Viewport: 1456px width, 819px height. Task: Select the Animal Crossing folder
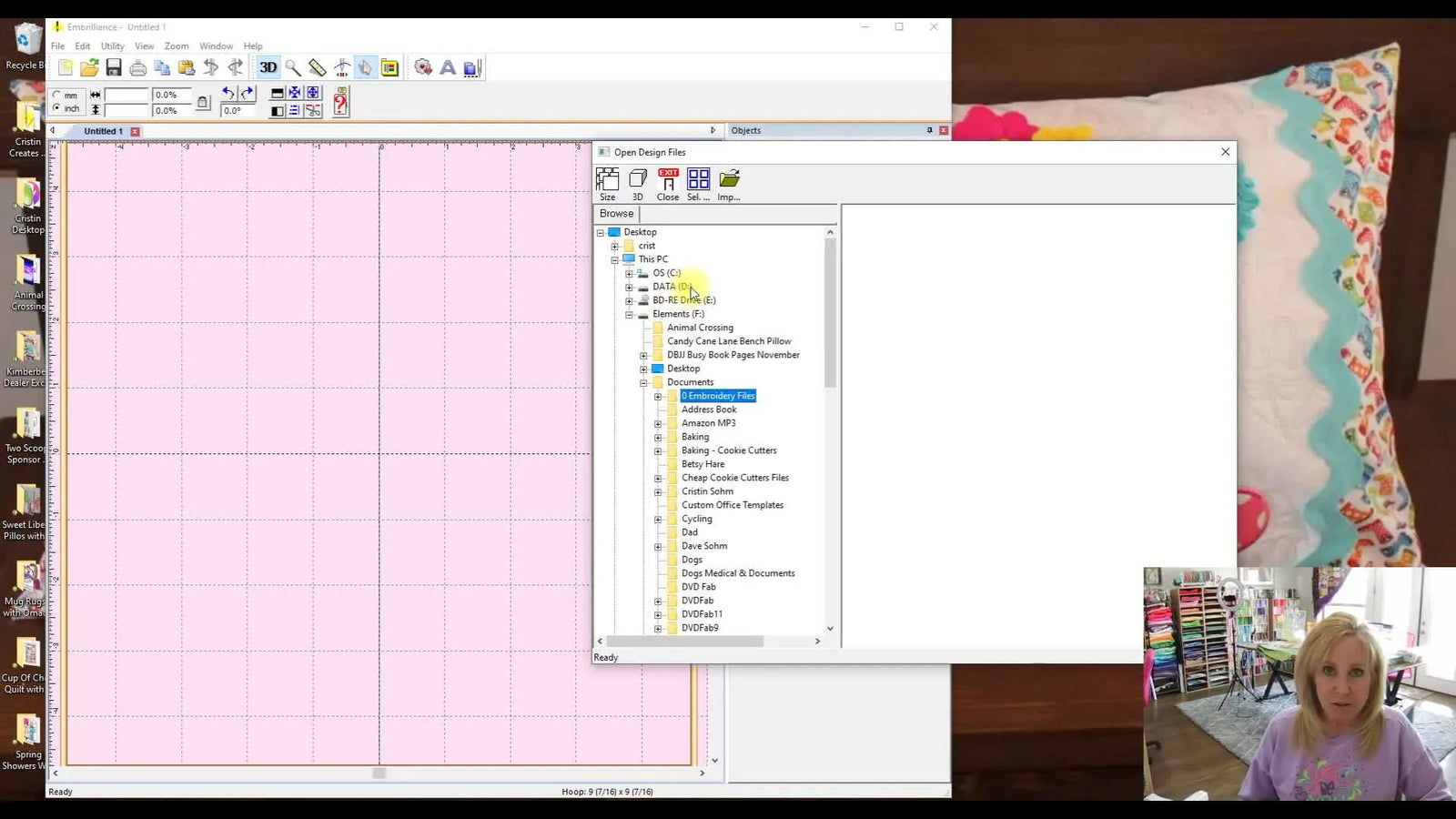coord(700,328)
